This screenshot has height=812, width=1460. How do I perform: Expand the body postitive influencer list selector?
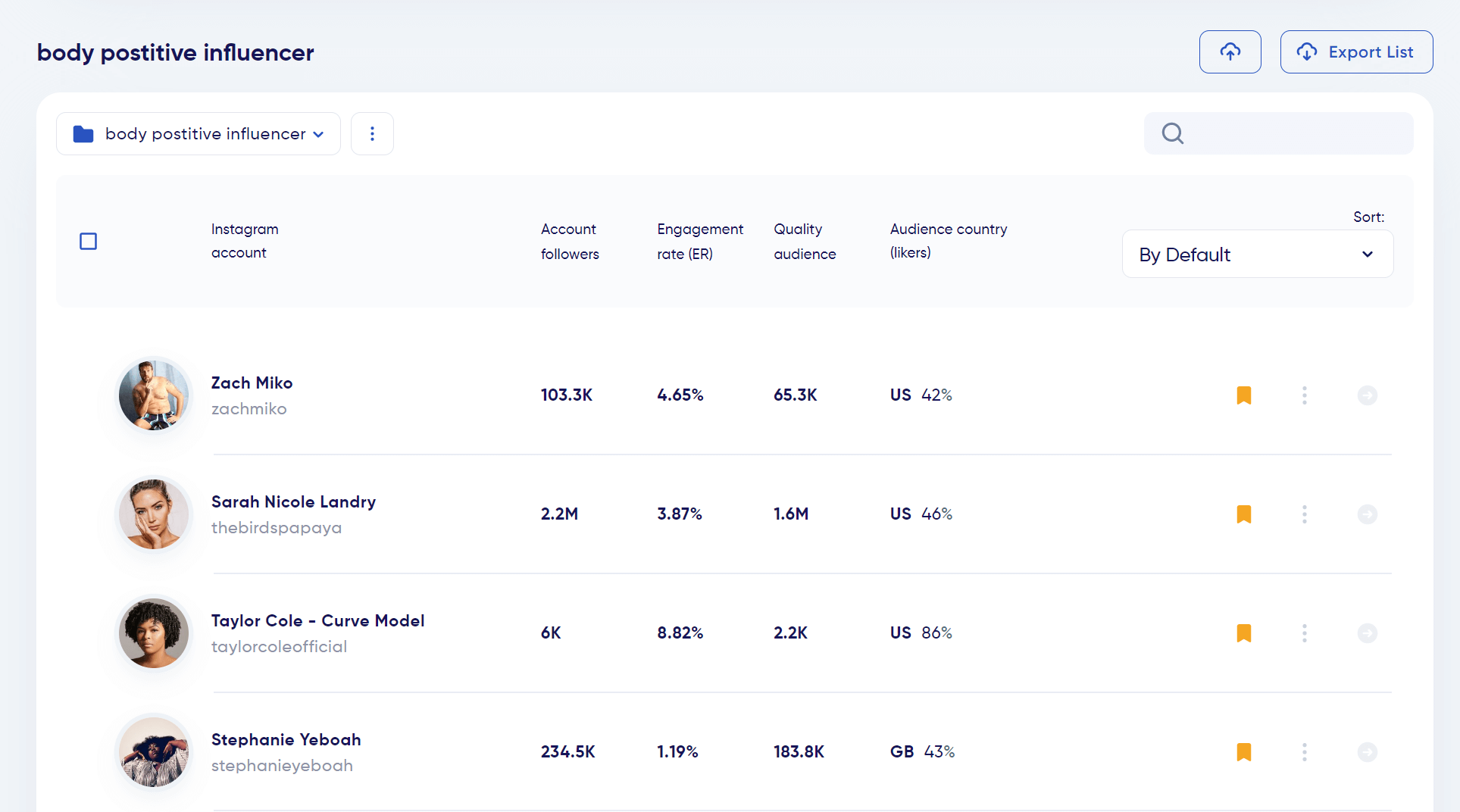click(x=198, y=133)
